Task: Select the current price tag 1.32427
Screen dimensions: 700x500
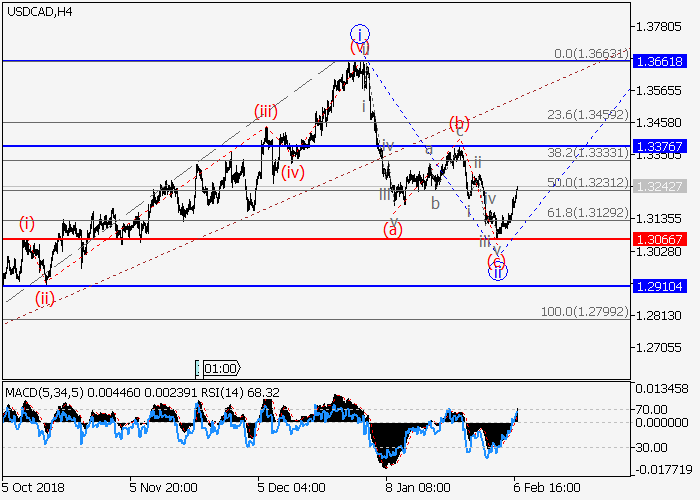Action: point(660,186)
